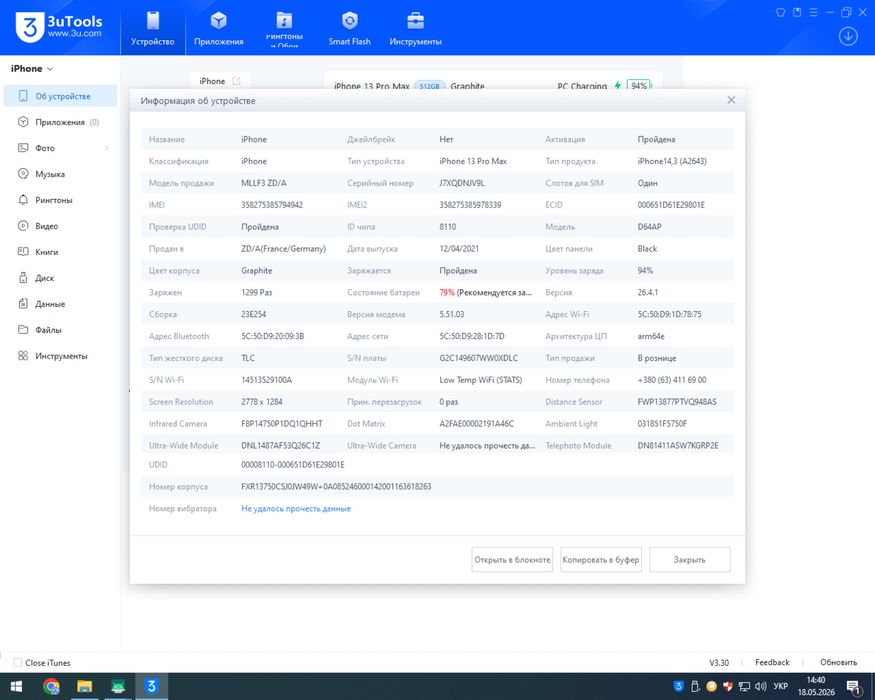Image resolution: width=875 pixels, height=700 pixels.
Task: Open File Explorer from the taskbar
Action: pos(84,686)
